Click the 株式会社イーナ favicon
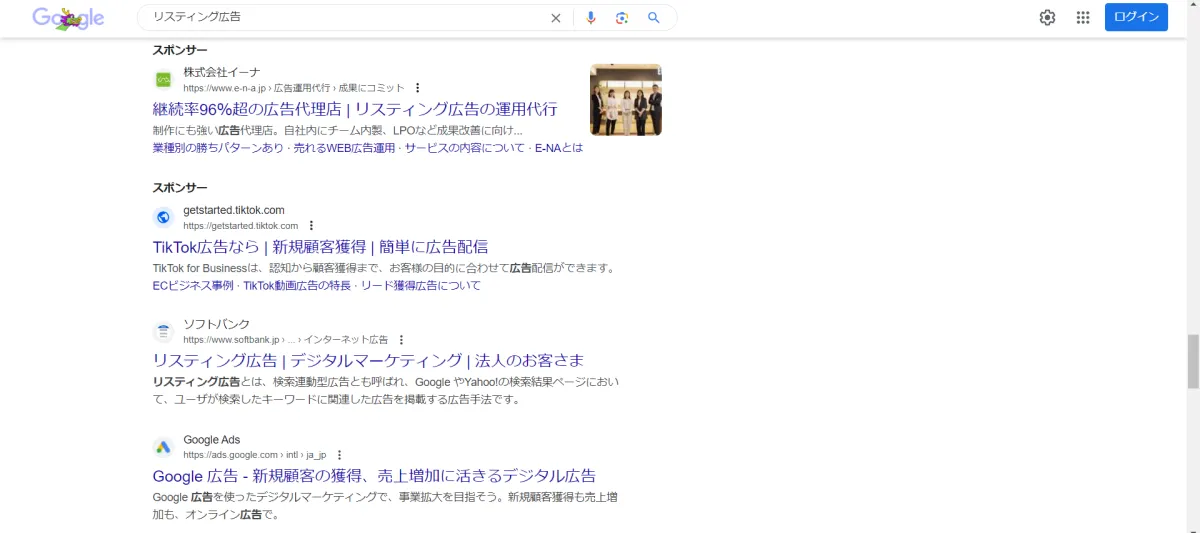 point(163,80)
